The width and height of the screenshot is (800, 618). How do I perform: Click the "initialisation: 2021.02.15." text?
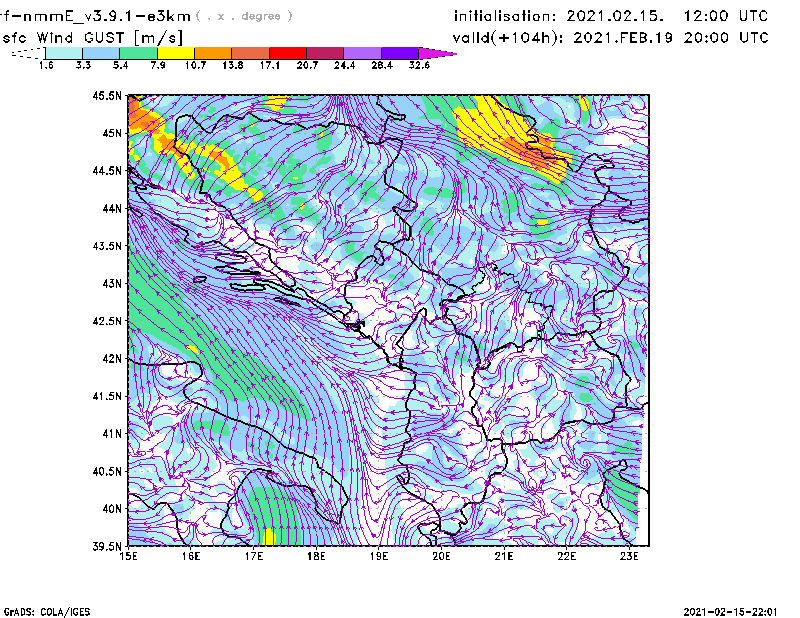[x=559, y=16]
